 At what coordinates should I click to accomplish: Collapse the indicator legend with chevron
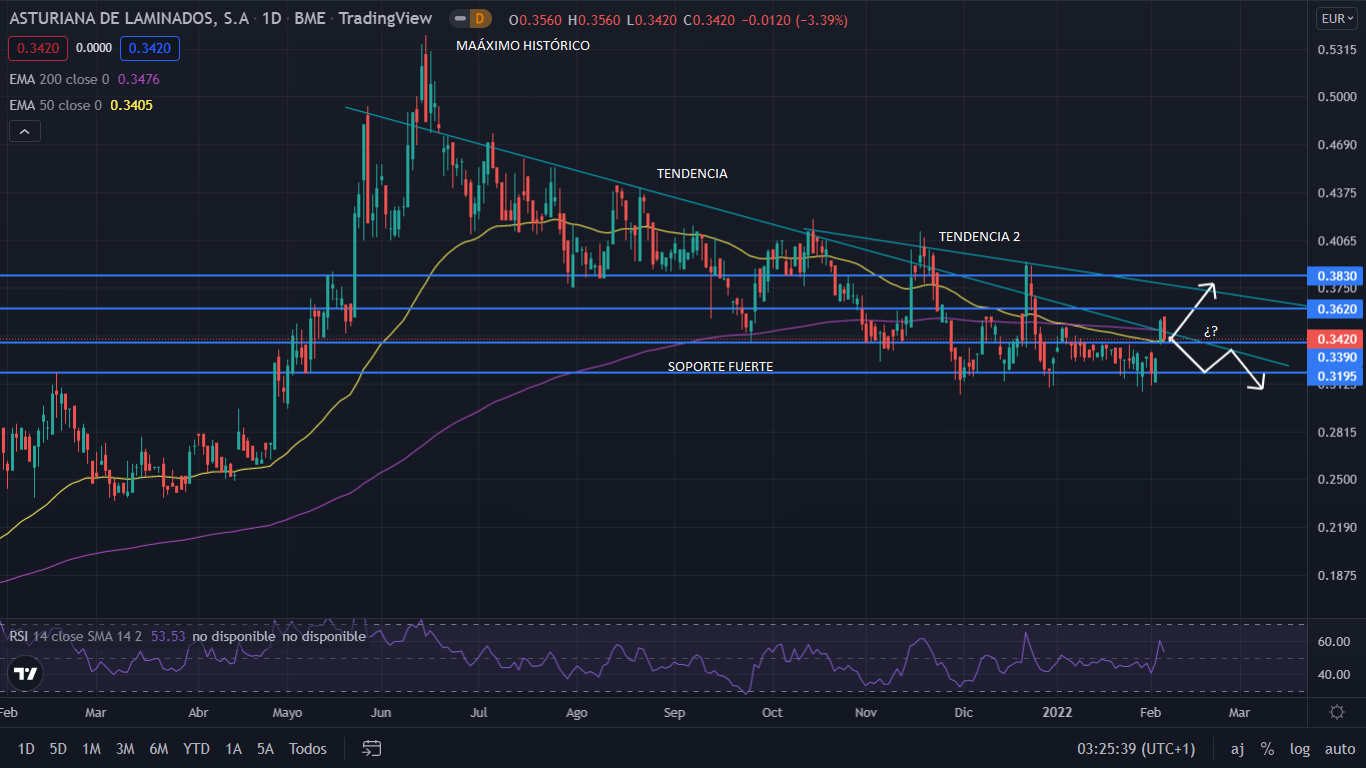tap(24, 131)
